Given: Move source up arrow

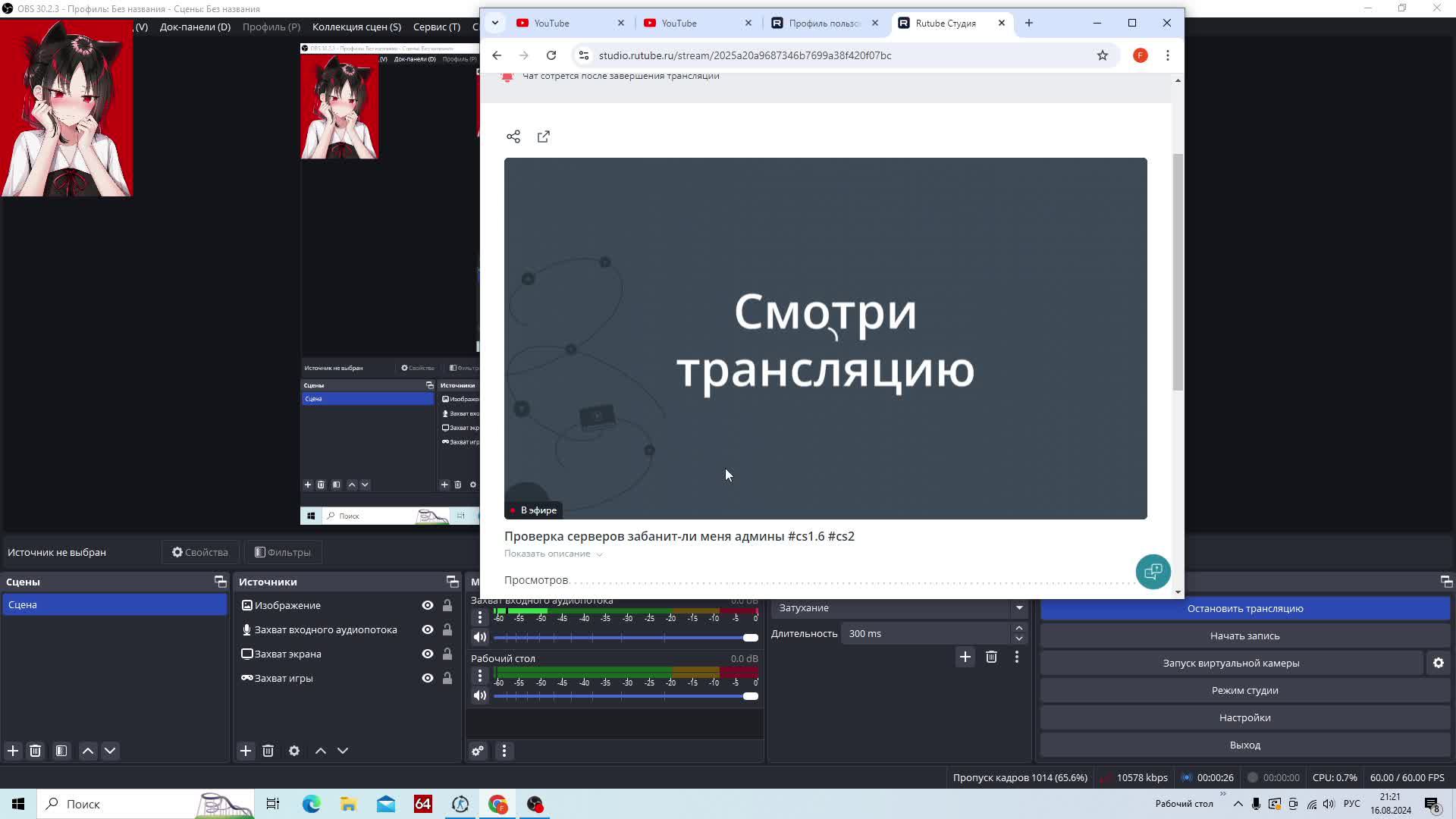Looking at the screenshot, I should coord(321,751).
